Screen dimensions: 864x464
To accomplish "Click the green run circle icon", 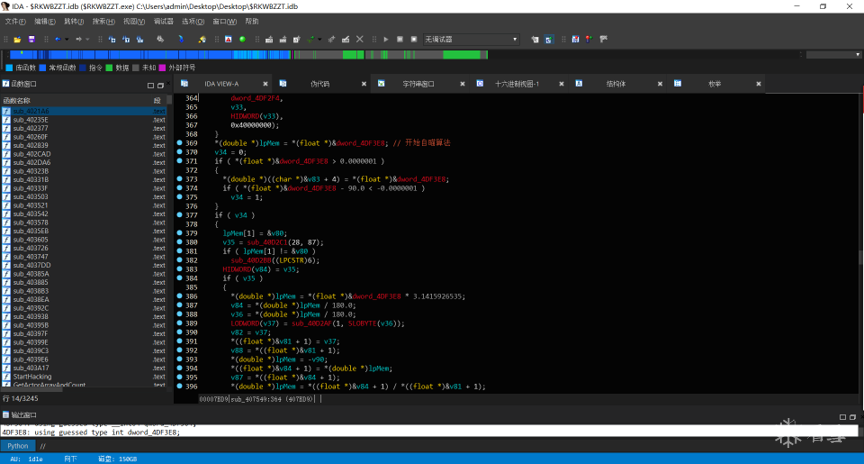I will (242, 40).
